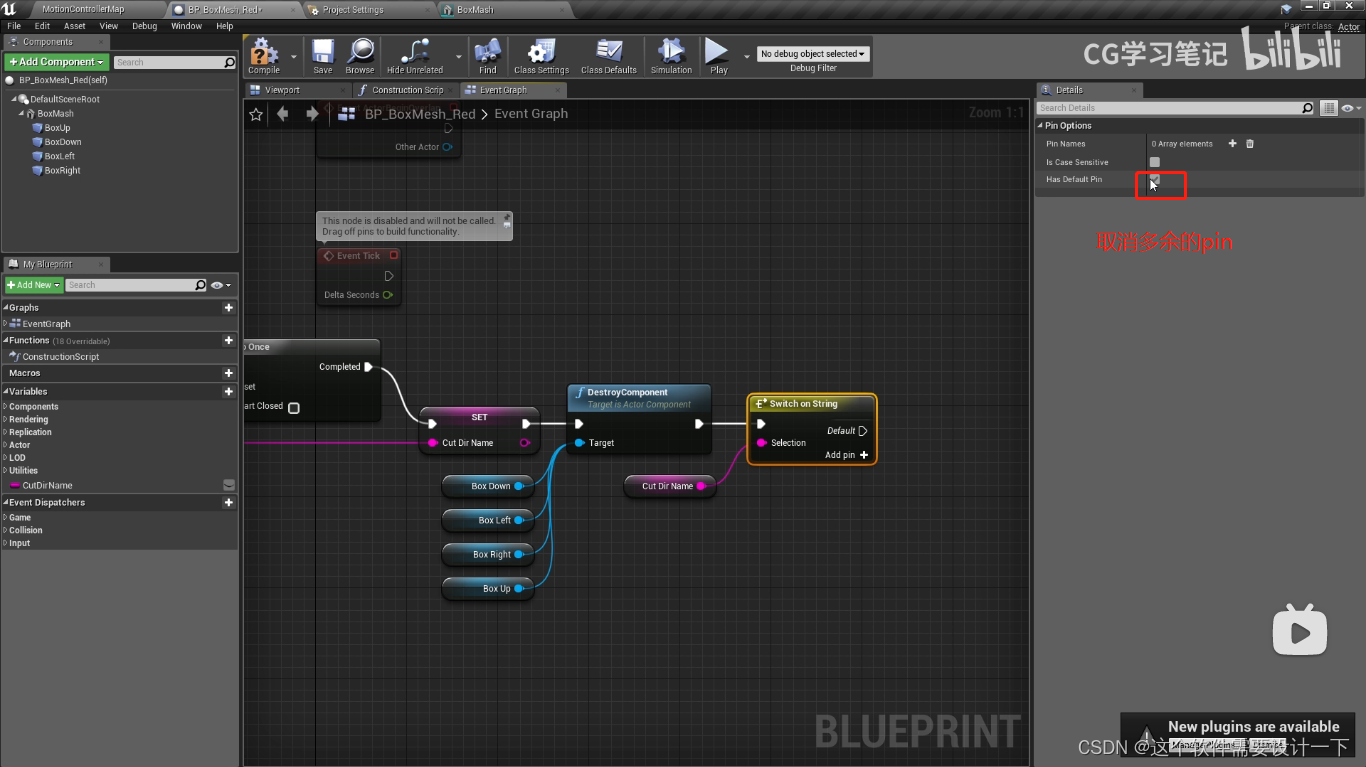Click the Compile toolbar icon
This screenshot has width=1366, height=767.
(264, 56)
